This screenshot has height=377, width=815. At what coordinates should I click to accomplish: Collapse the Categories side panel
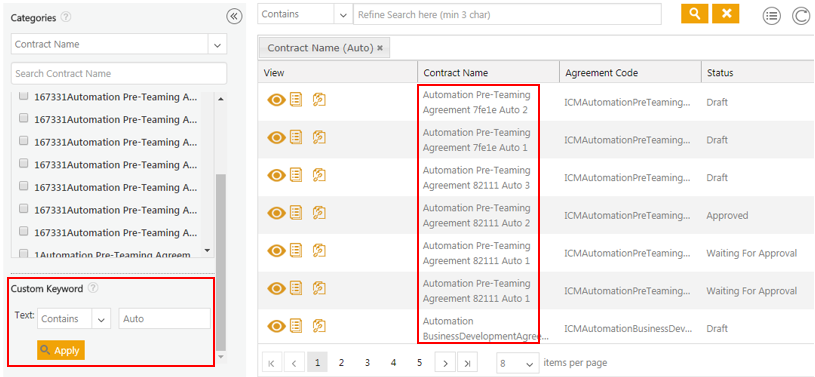coord(234,17)
